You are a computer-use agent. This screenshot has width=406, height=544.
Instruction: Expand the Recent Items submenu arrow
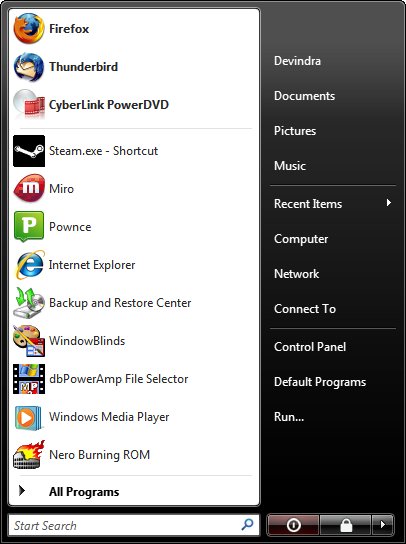coord(389,203)
